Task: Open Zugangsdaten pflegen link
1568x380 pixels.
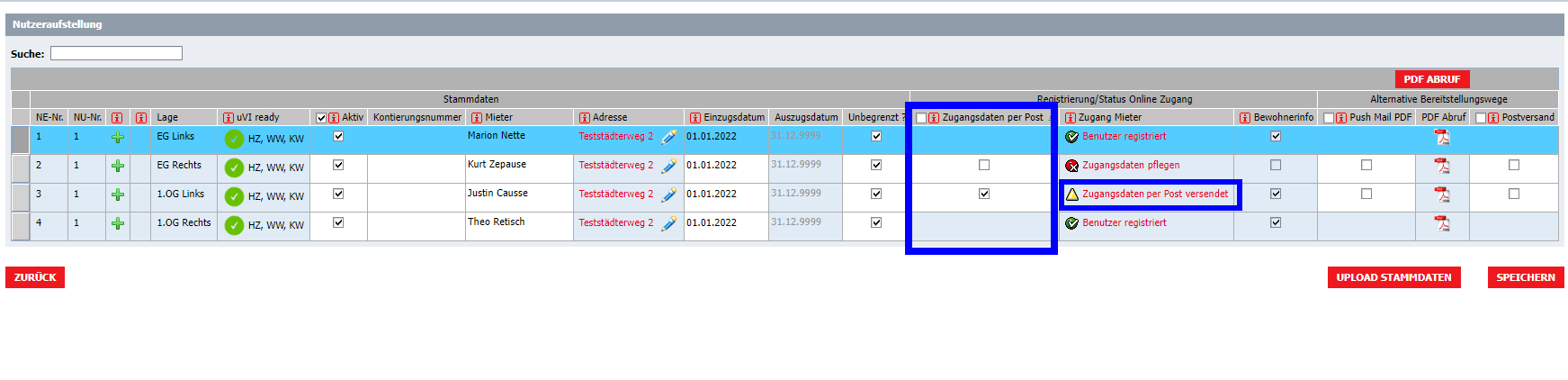Action: [1131, 166]
